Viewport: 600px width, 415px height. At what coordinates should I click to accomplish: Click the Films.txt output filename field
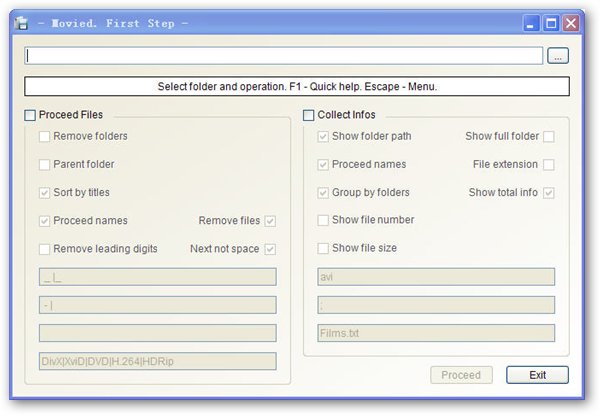pyautogui.click(x=435, y=333)
